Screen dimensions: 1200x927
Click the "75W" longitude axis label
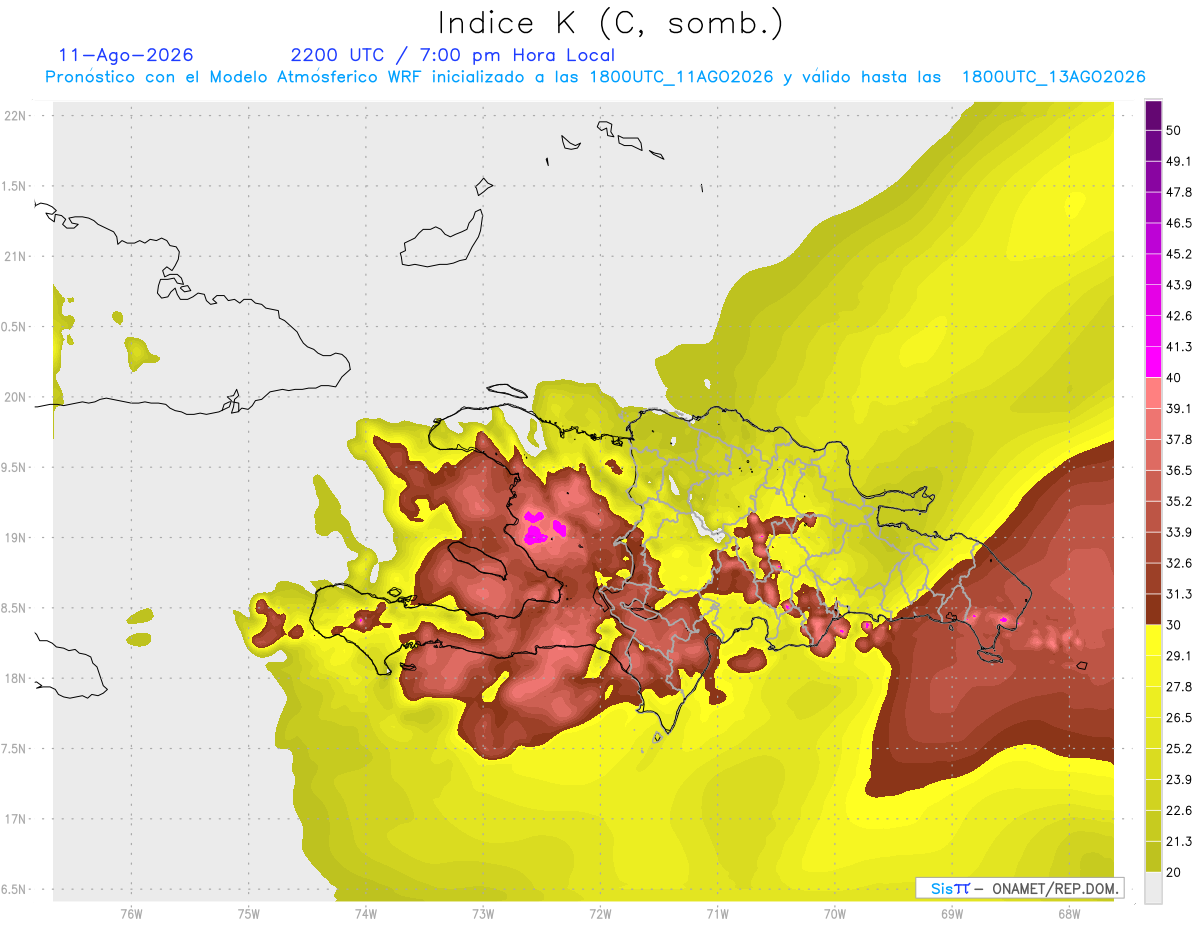[248, 914]
